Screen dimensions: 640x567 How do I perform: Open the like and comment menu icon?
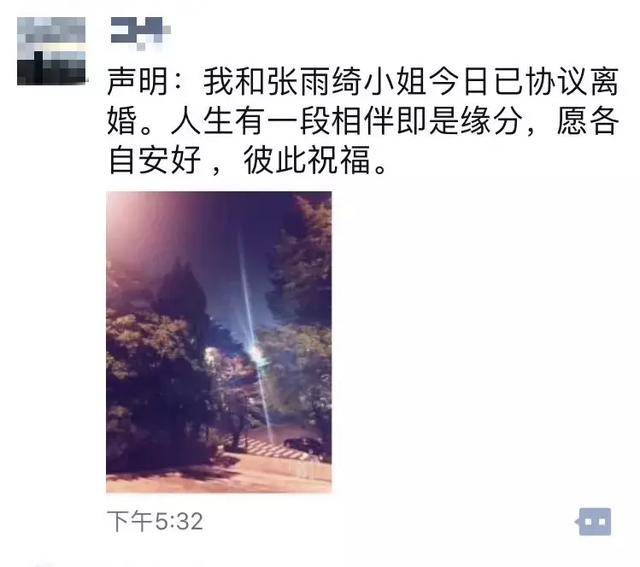(594, 521)
